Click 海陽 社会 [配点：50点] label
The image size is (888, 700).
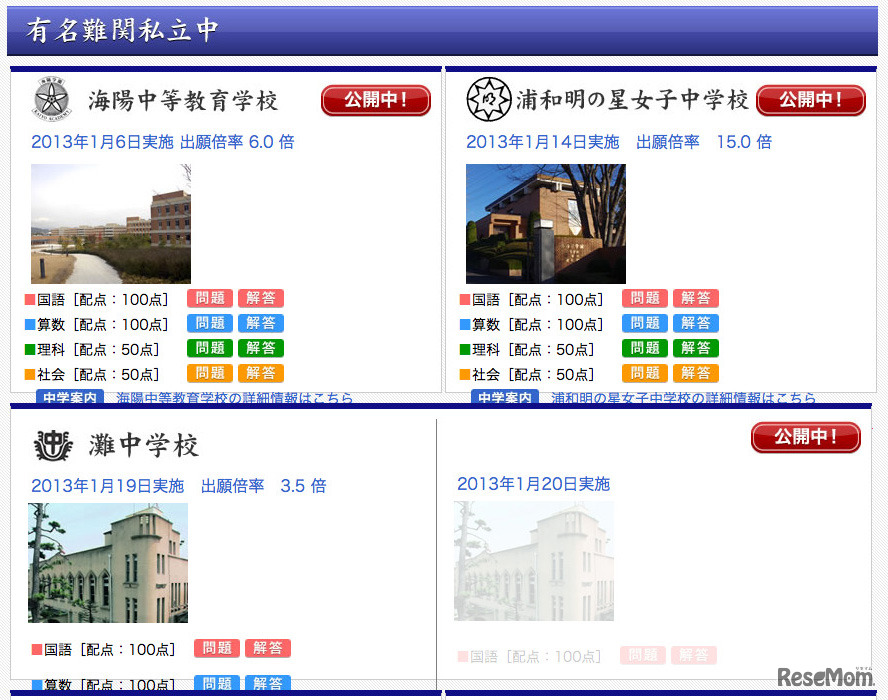coord(92,374)
